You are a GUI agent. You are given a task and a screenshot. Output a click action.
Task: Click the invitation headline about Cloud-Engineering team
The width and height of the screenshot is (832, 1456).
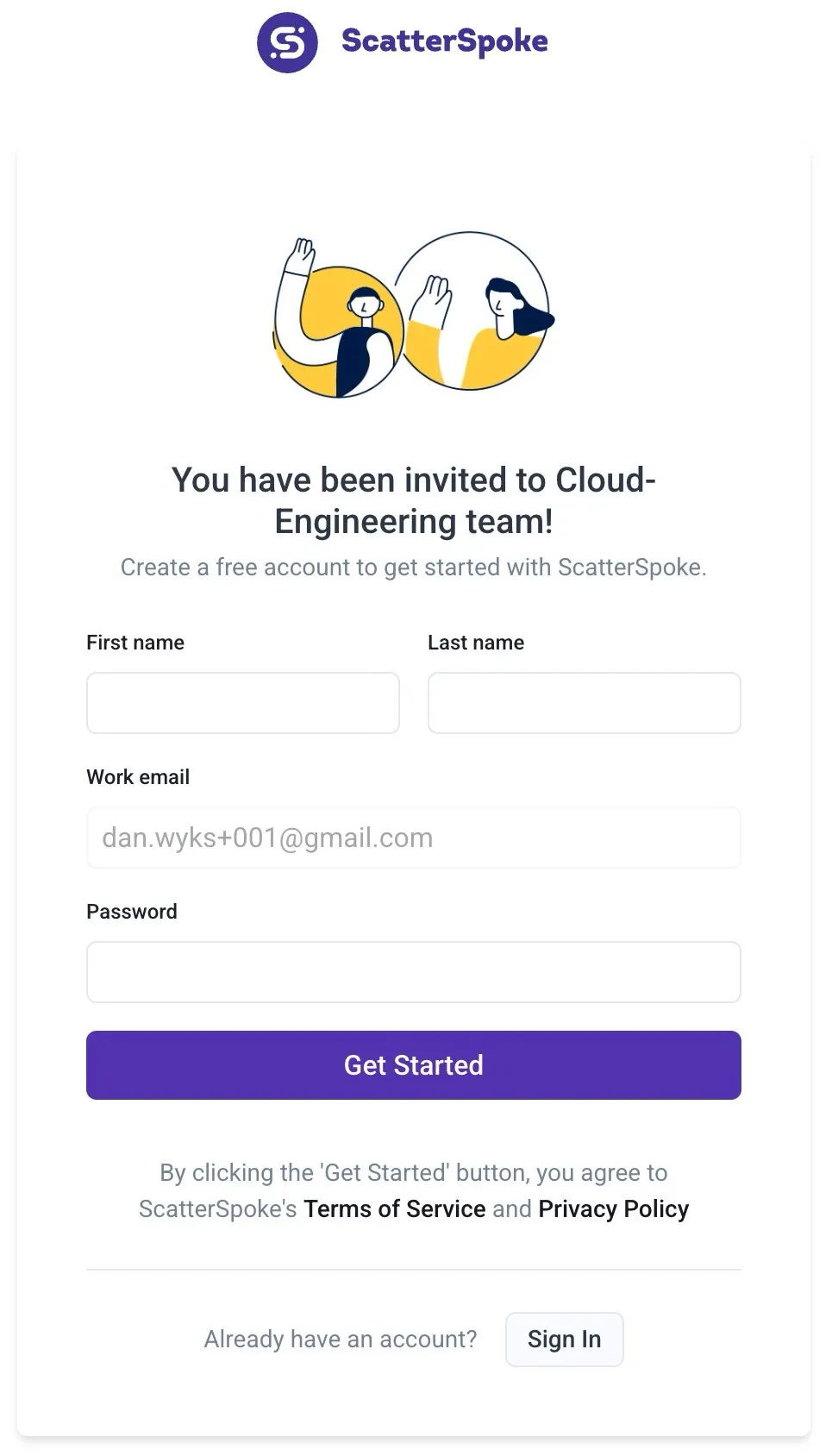tap(413, 500)
